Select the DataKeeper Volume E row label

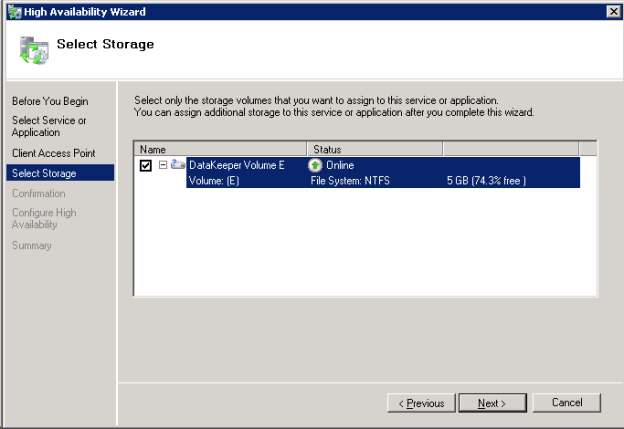237,165
